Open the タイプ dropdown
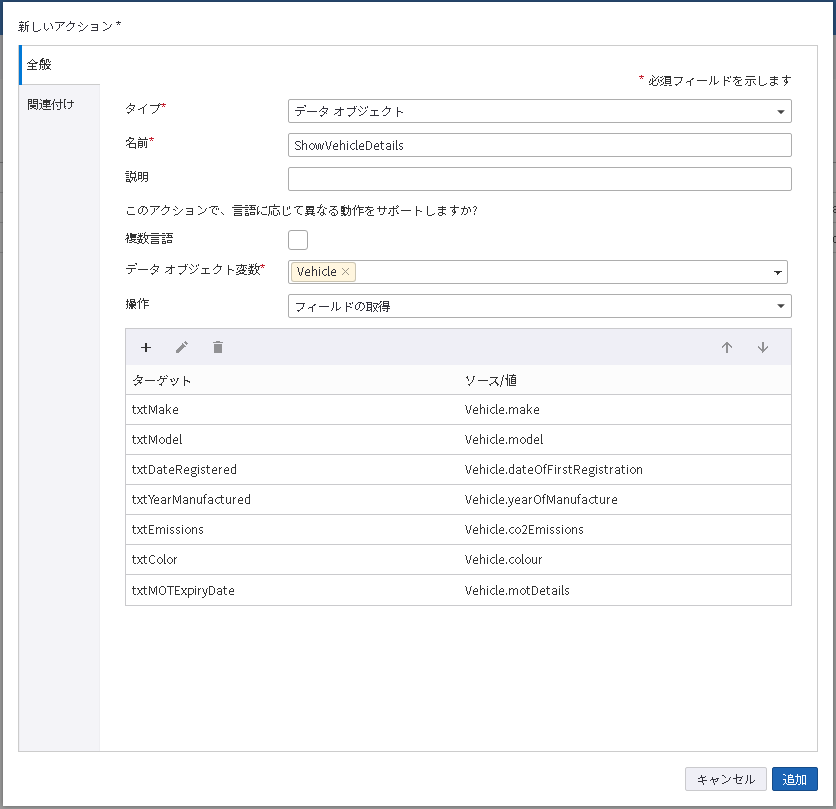 coord(539,111)
